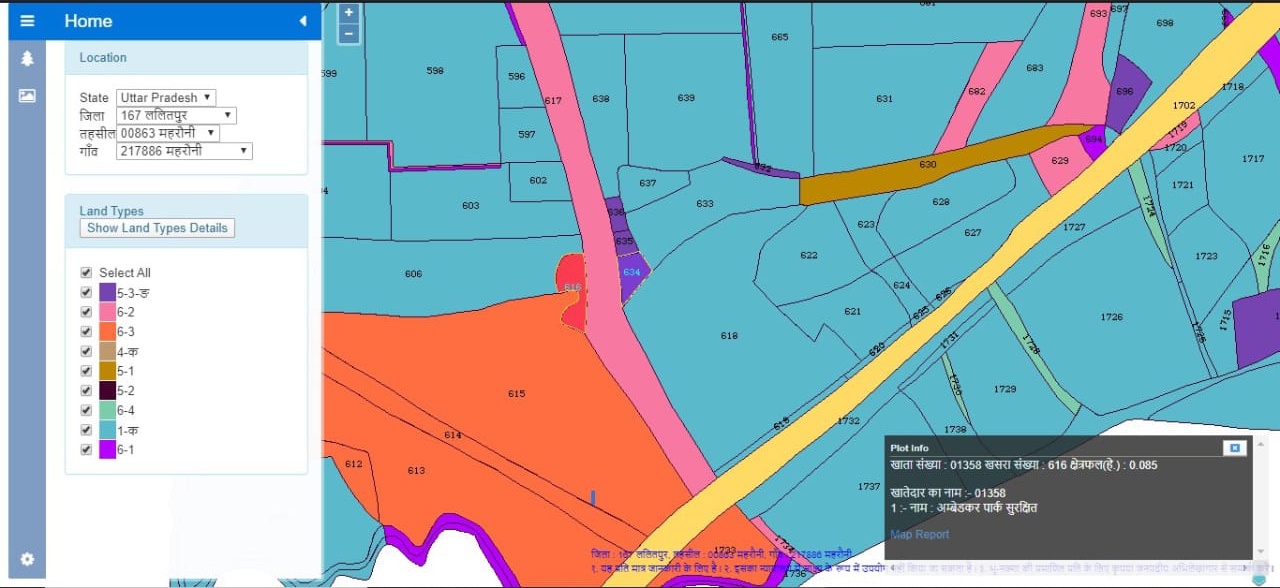Open the district dropdown showing 167 ललितपुर
The width and height of the screenshot is (1280, 588).
pos(176,115)
